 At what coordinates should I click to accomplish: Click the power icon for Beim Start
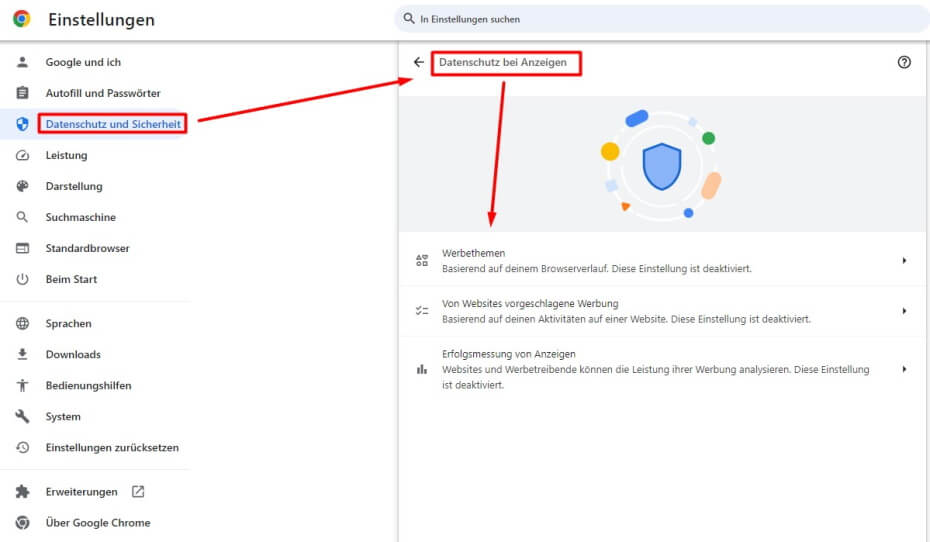click(x=22, y=279)
